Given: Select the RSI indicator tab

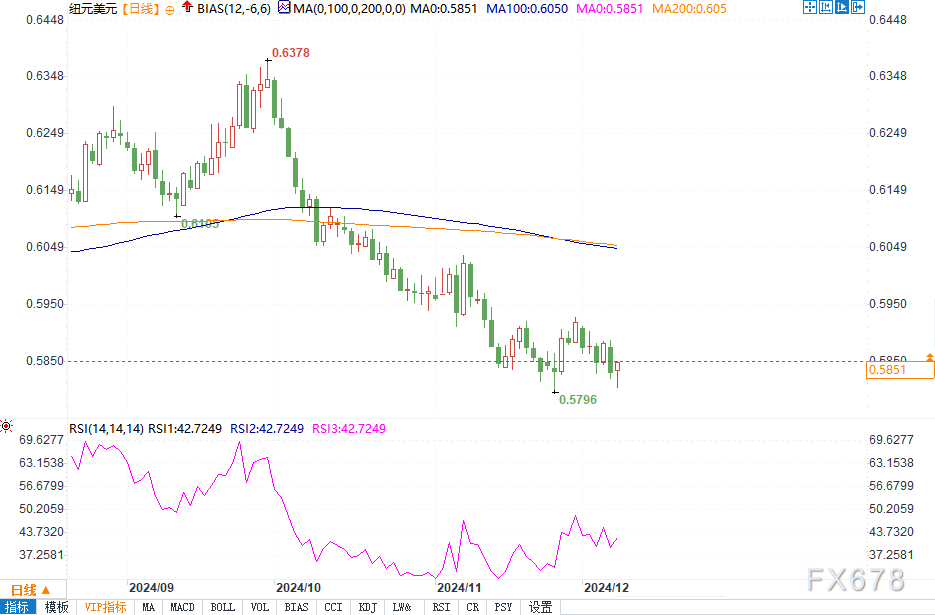Looking at the screenshot, I should 441,607.
